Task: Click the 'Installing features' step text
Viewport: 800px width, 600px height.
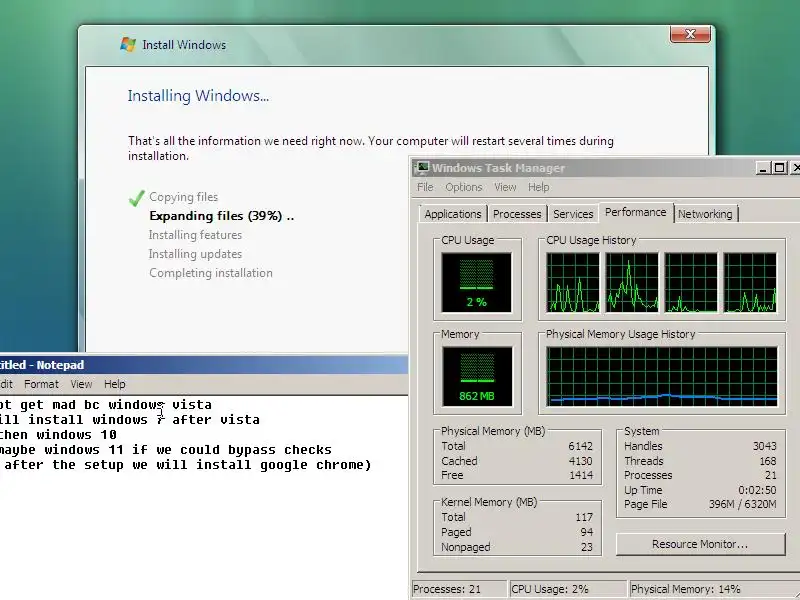Action: coord(195,235)
